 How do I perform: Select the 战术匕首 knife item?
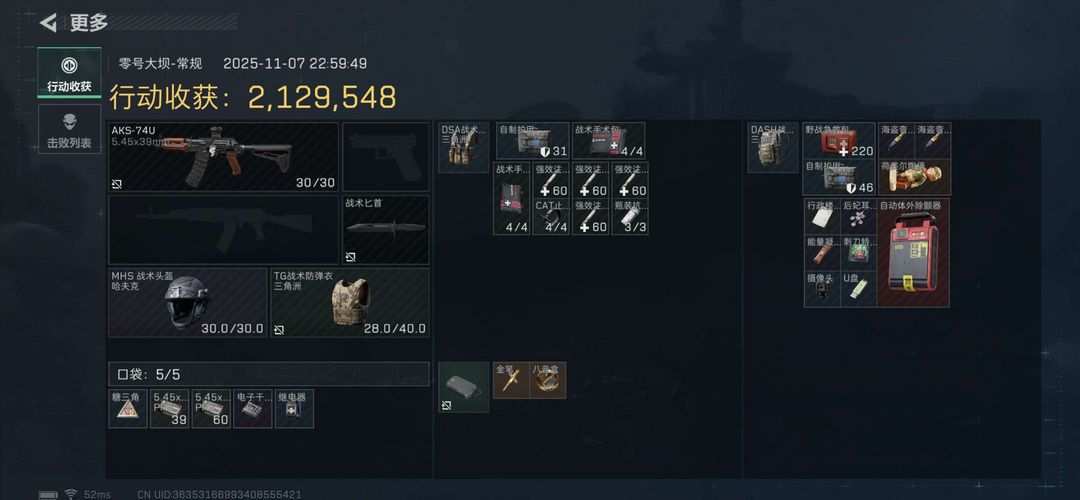[x=386, y=230]
